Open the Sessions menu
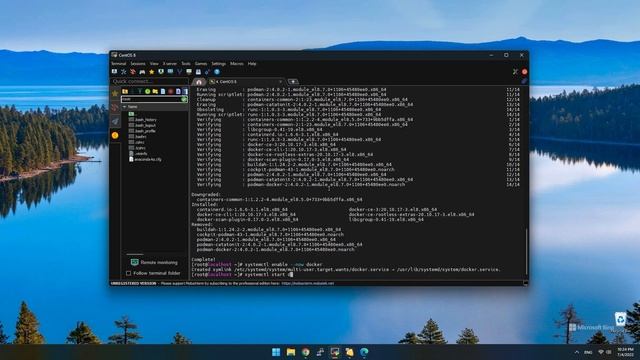The height and width of the screenshot is (360, 640). (138, 64)
